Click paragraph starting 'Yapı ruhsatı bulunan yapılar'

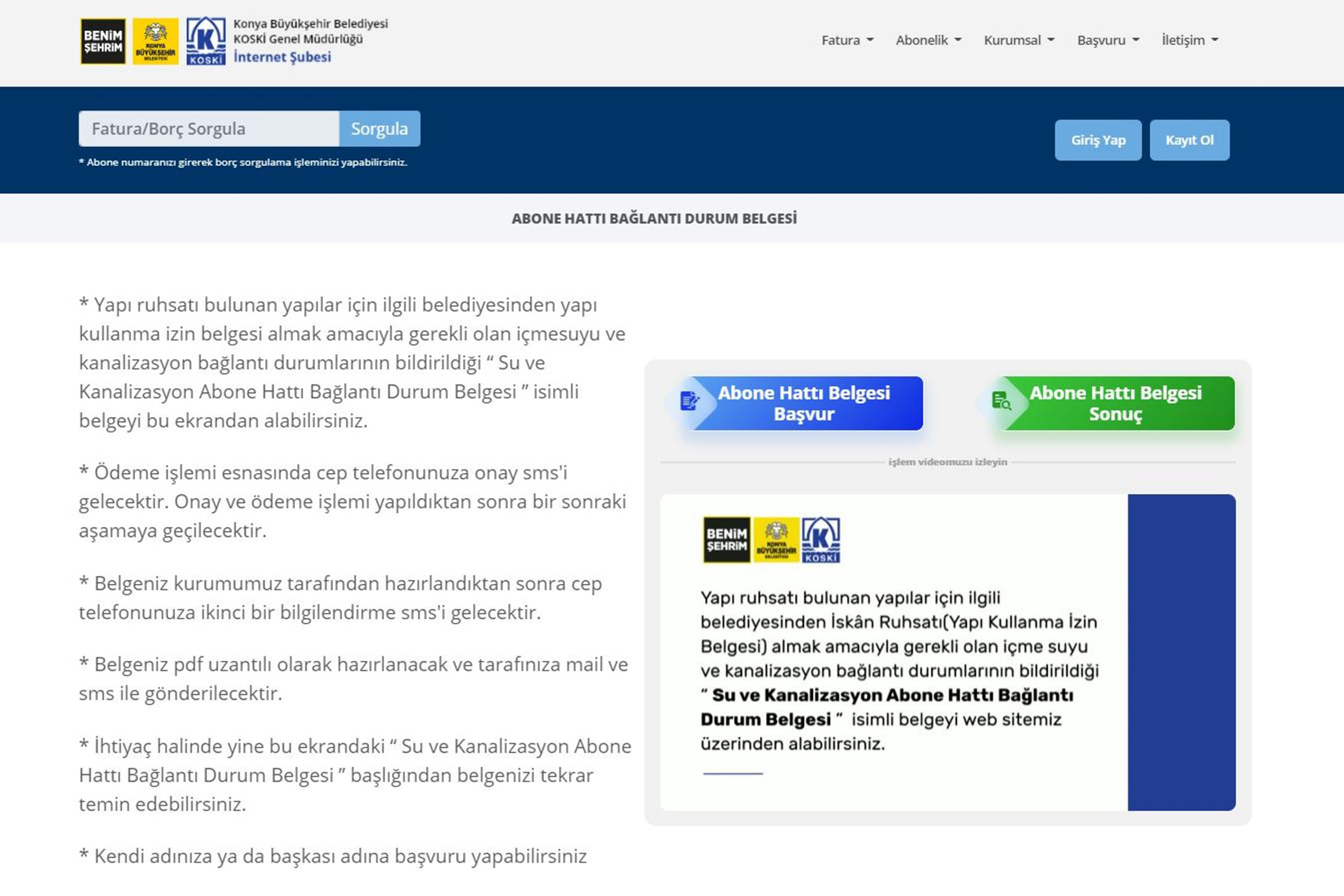[352, 363]
